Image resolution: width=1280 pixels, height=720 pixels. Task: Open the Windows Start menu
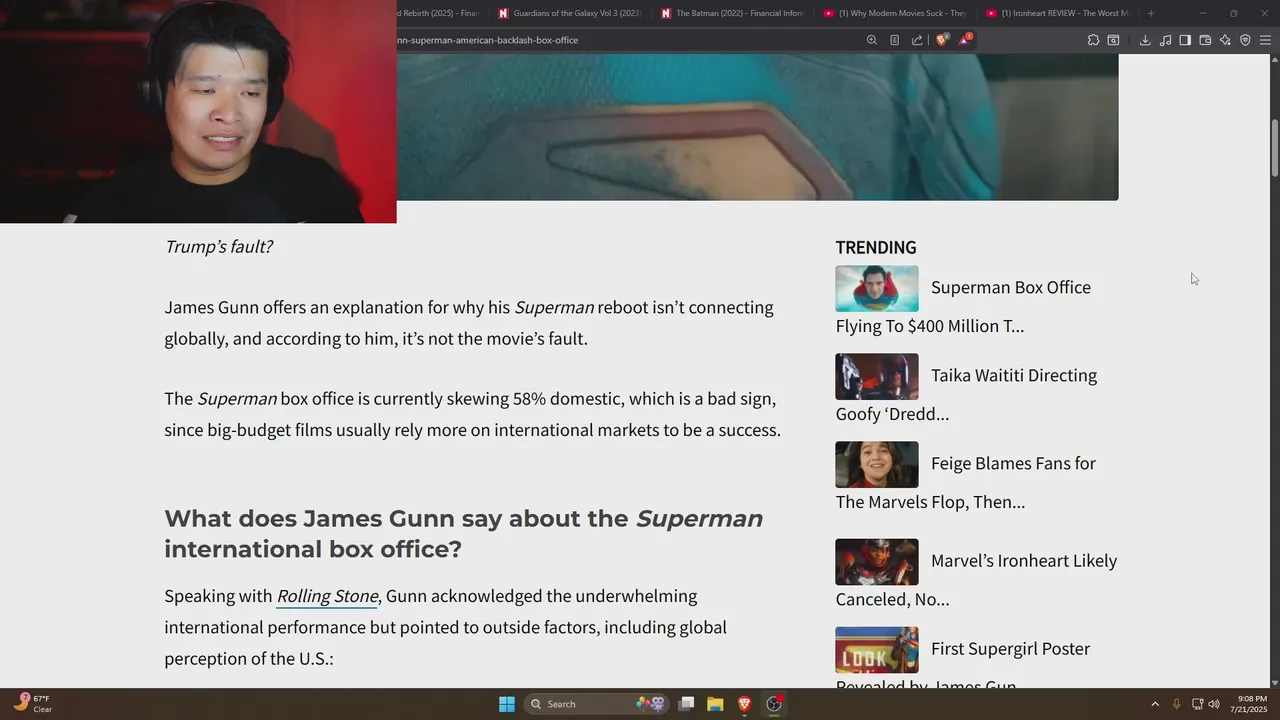click(x=507, y=704)
